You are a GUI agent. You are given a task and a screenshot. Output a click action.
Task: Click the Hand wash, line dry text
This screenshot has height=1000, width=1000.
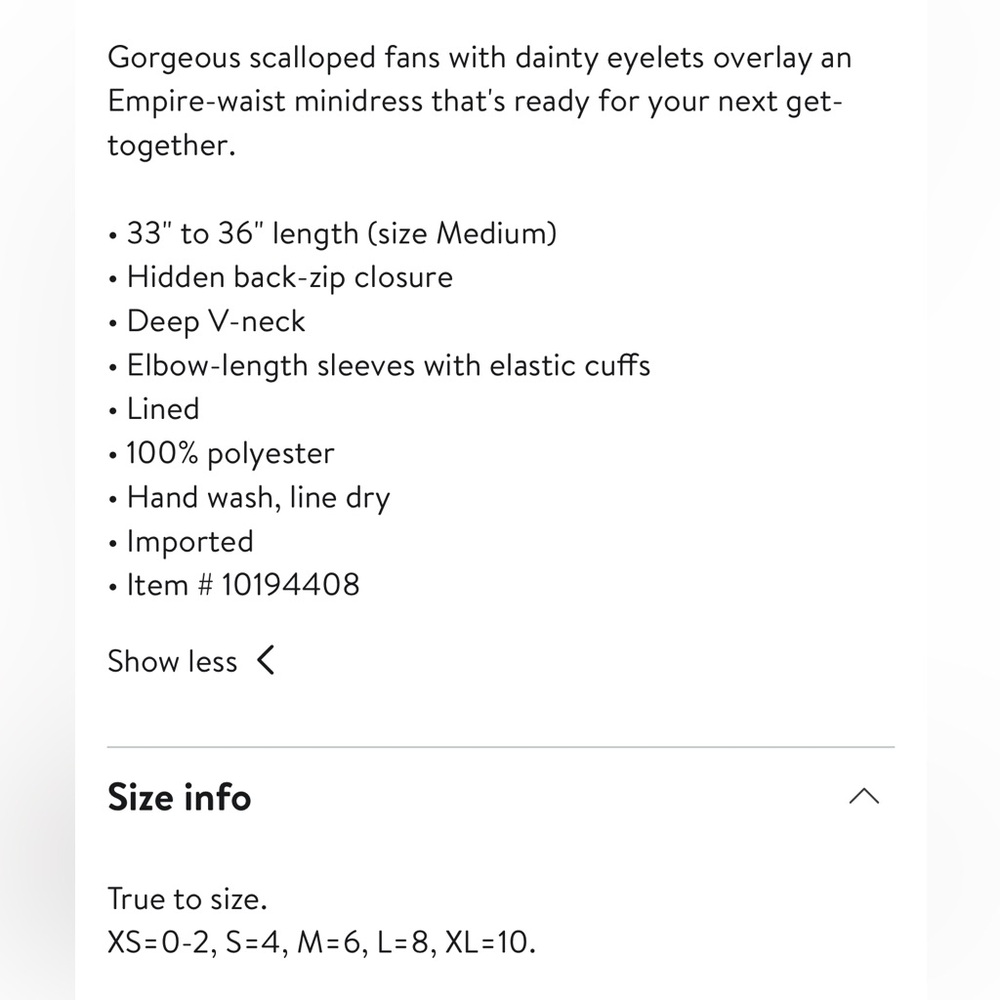point(258,497)
